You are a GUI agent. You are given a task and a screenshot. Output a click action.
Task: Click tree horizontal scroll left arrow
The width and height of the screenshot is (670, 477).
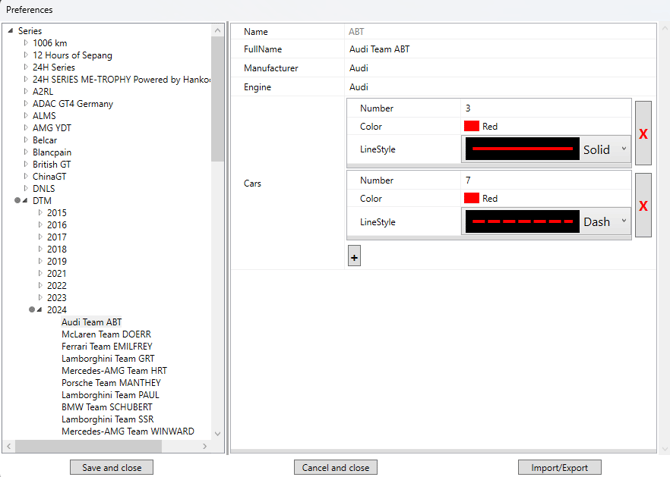point(9,446)
